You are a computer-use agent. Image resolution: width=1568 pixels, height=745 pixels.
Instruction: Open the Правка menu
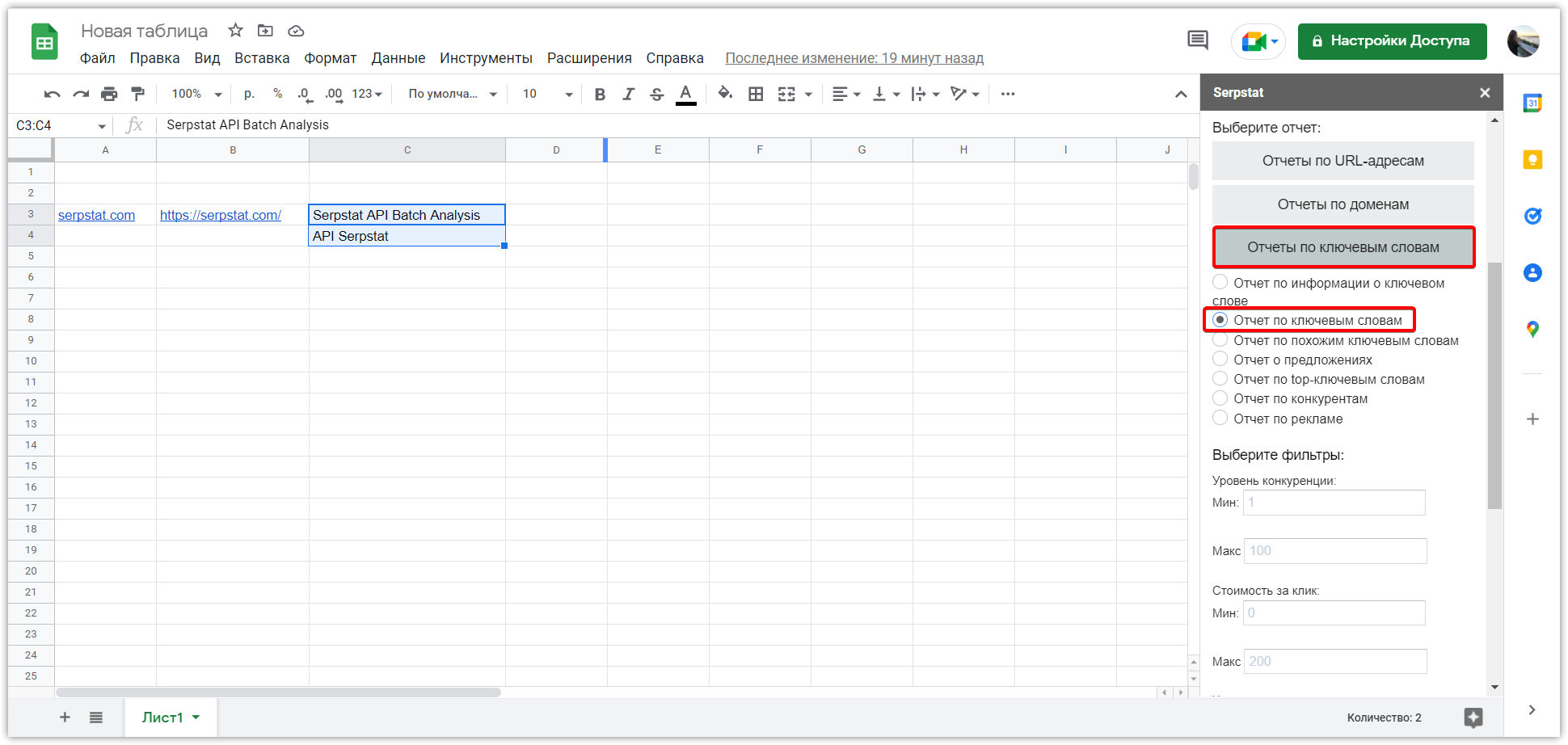[154, 58]
